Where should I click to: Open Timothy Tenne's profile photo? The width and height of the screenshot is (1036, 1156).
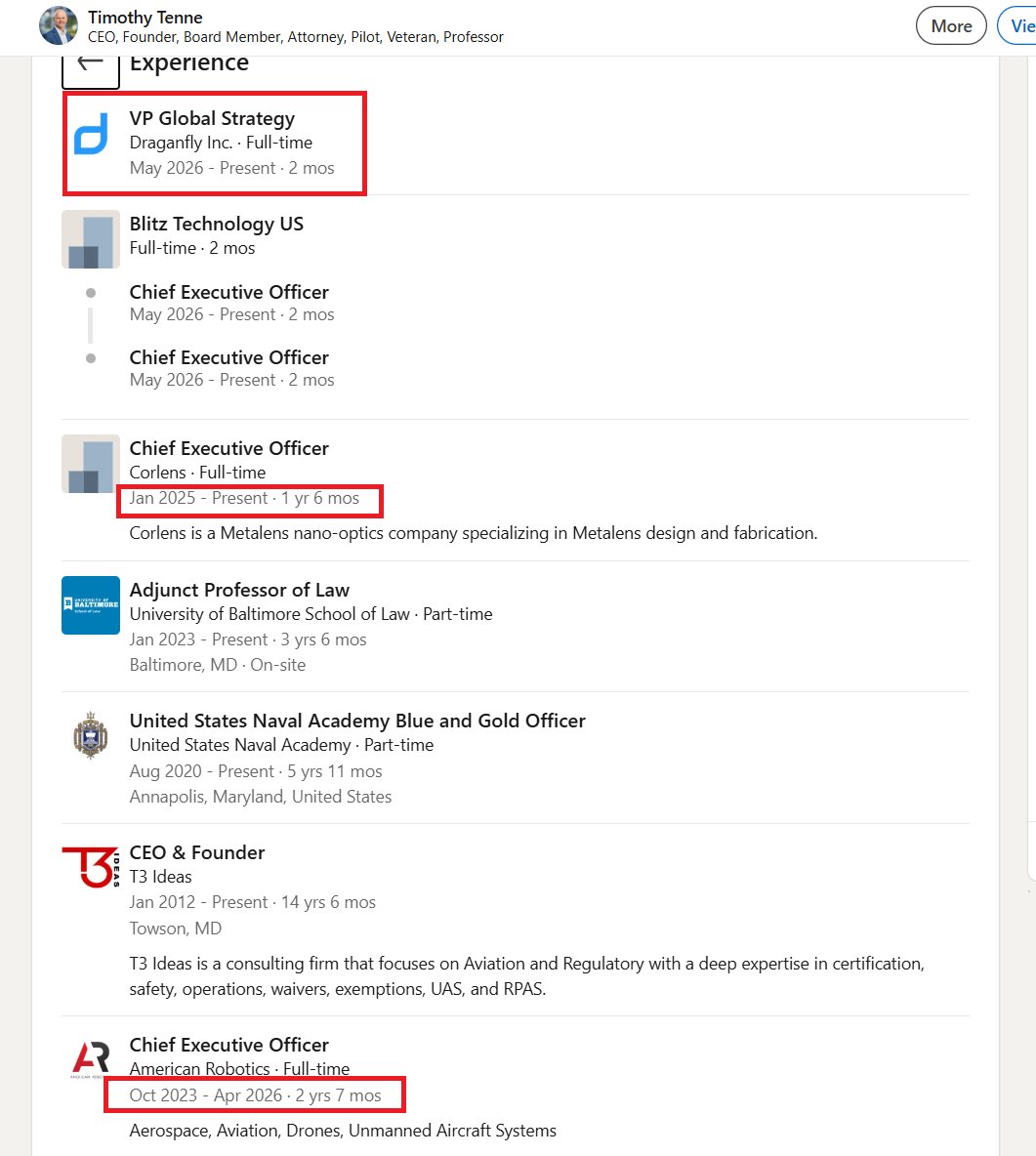coord(59,25)
